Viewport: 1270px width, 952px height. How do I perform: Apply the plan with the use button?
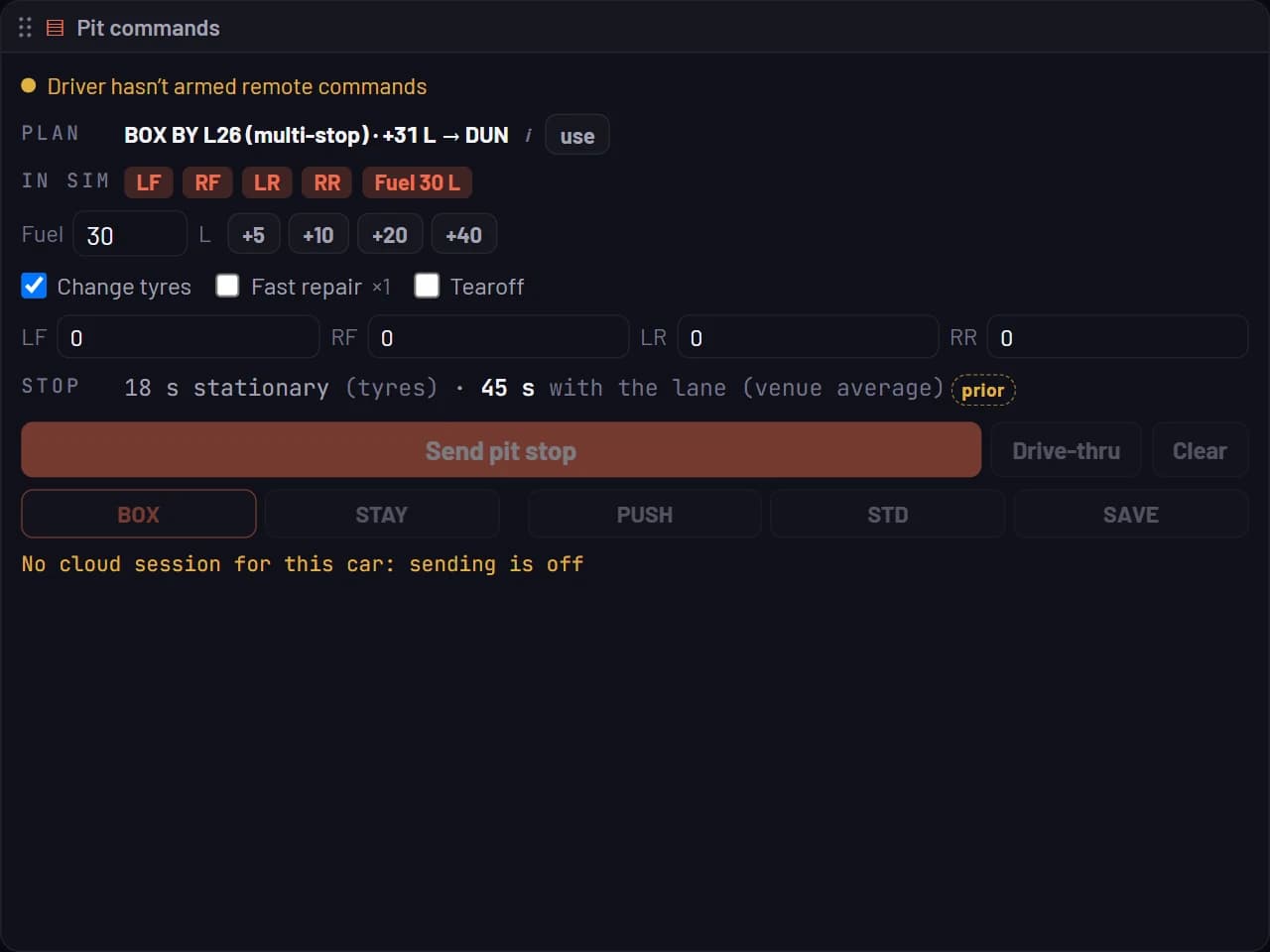pyautogui.click(x=577, y=136)
